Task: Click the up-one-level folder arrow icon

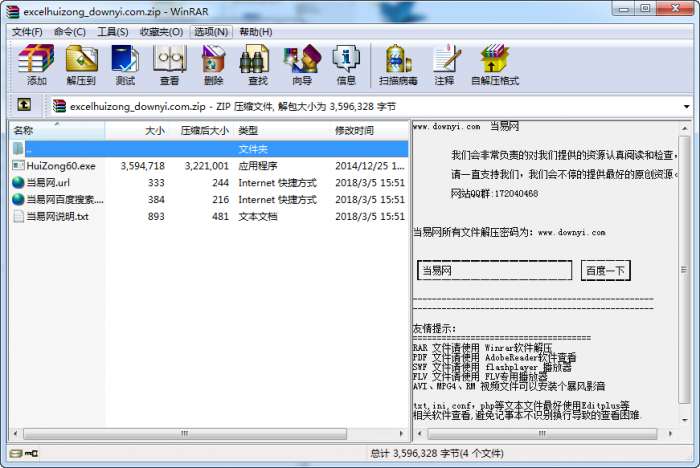Action: coord(24,105)
